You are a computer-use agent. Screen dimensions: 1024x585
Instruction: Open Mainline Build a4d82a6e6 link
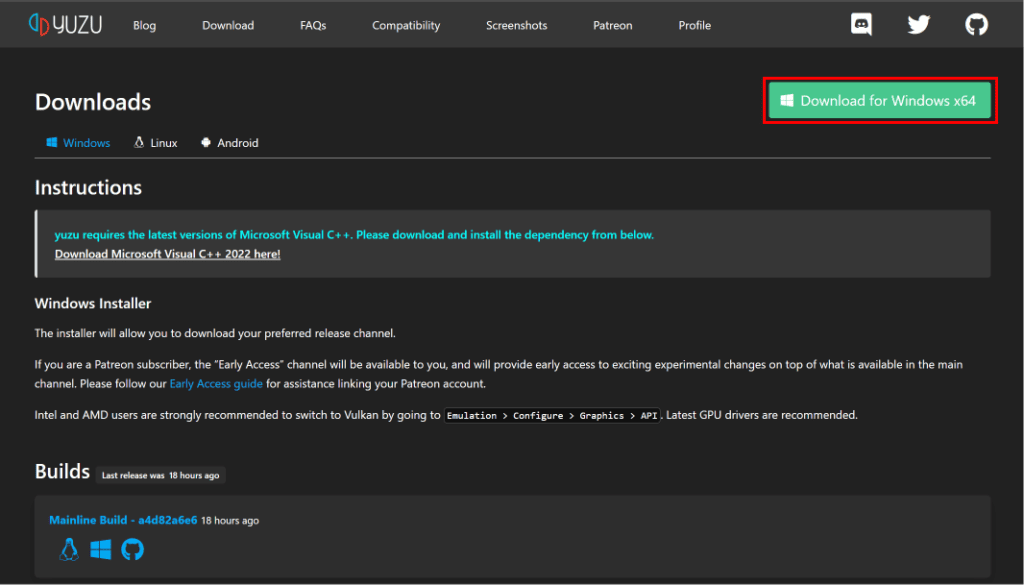point(123,520)
